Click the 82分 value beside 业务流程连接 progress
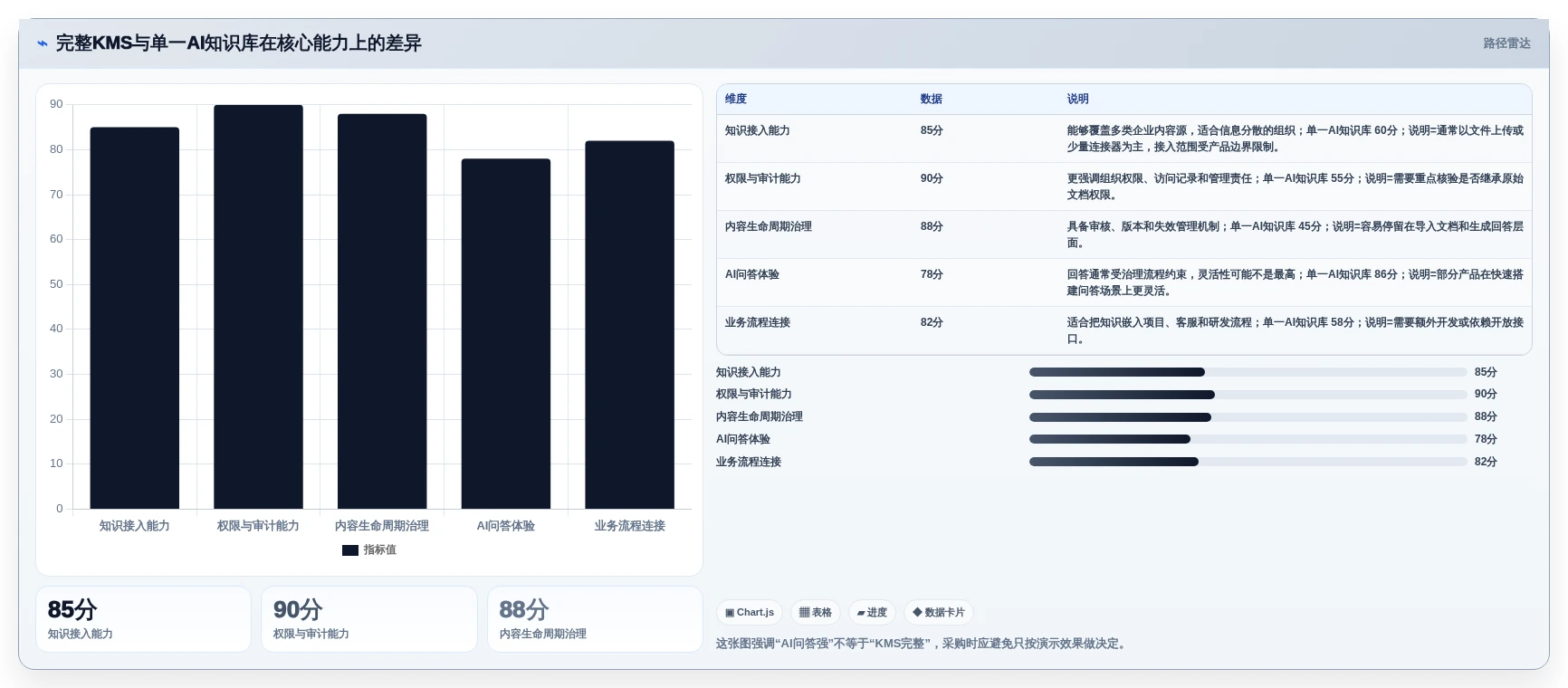This screenshot has height=688, width=1568. (x=1486, y=462)
